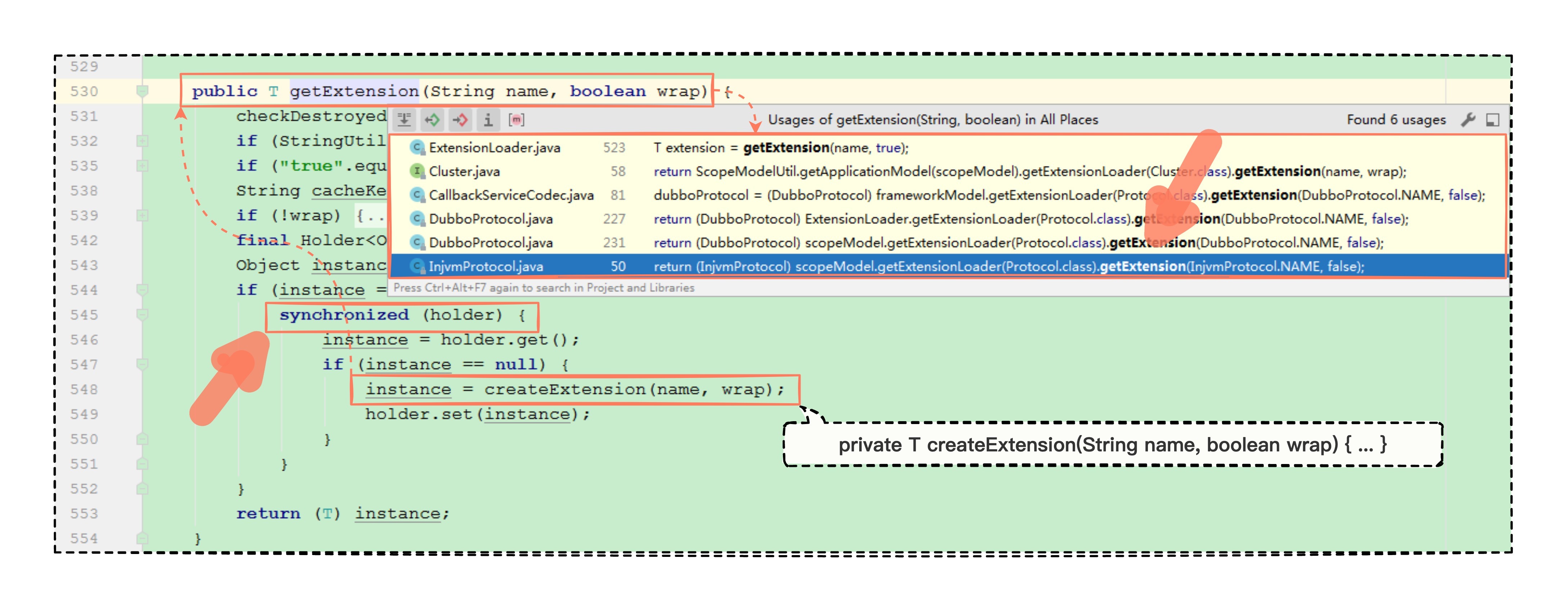Click the Cluster.java interface icon
The image size is (1568, 608).
click(417, 172)
